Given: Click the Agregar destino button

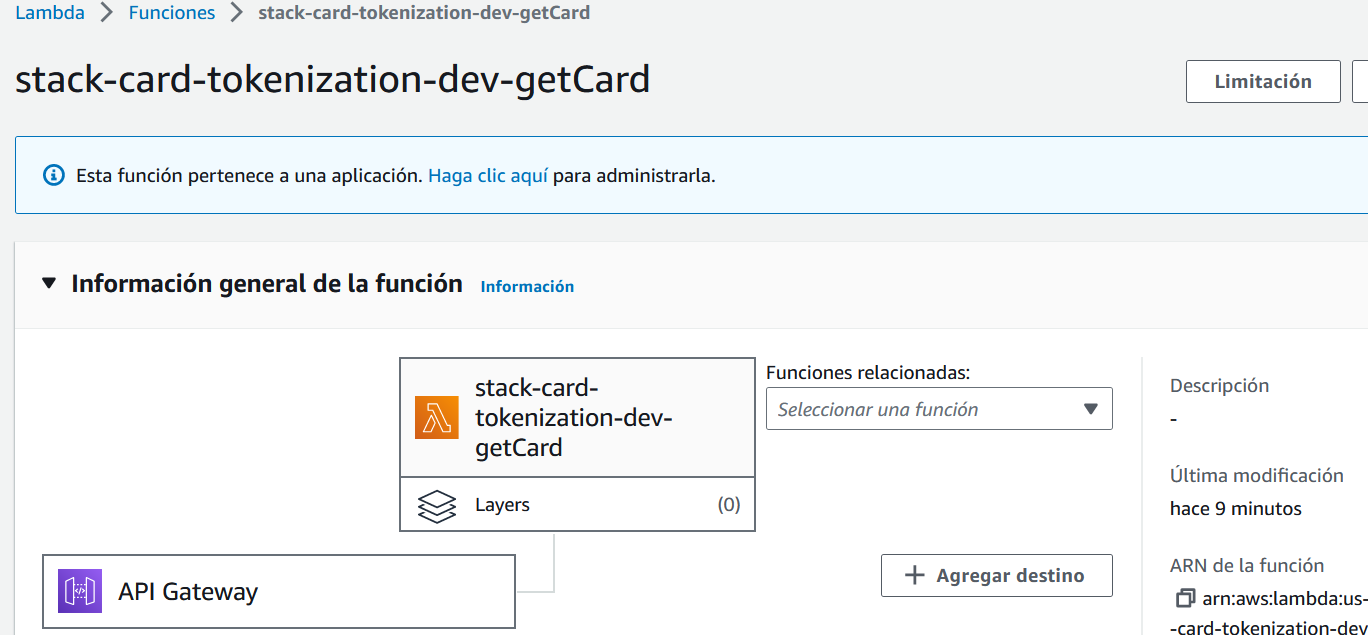Looking at the screenshot, I should (996, 575).
